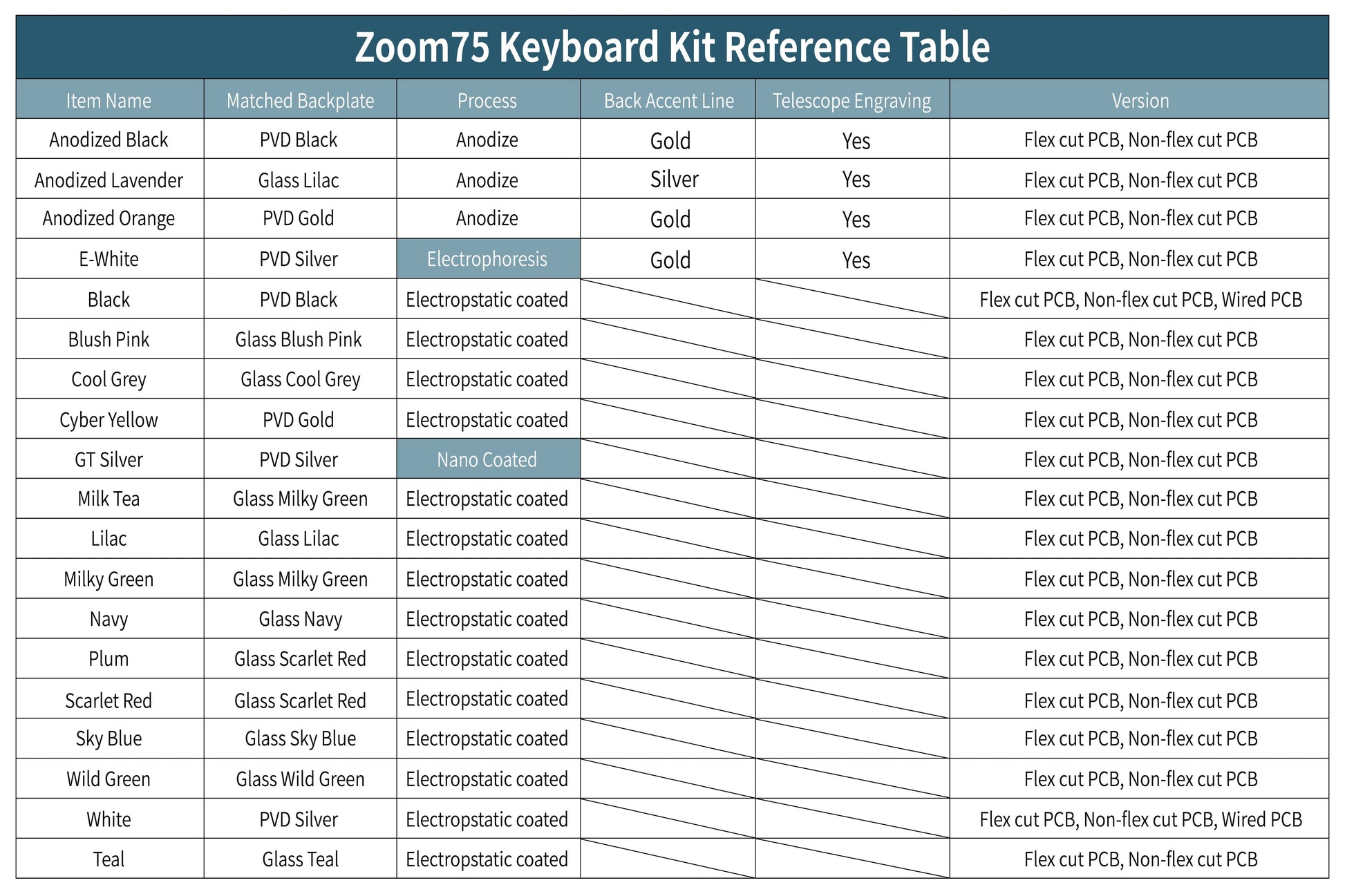Select the GT Silver item name
Screen dimensions: 1345x896
pos(109,459)
